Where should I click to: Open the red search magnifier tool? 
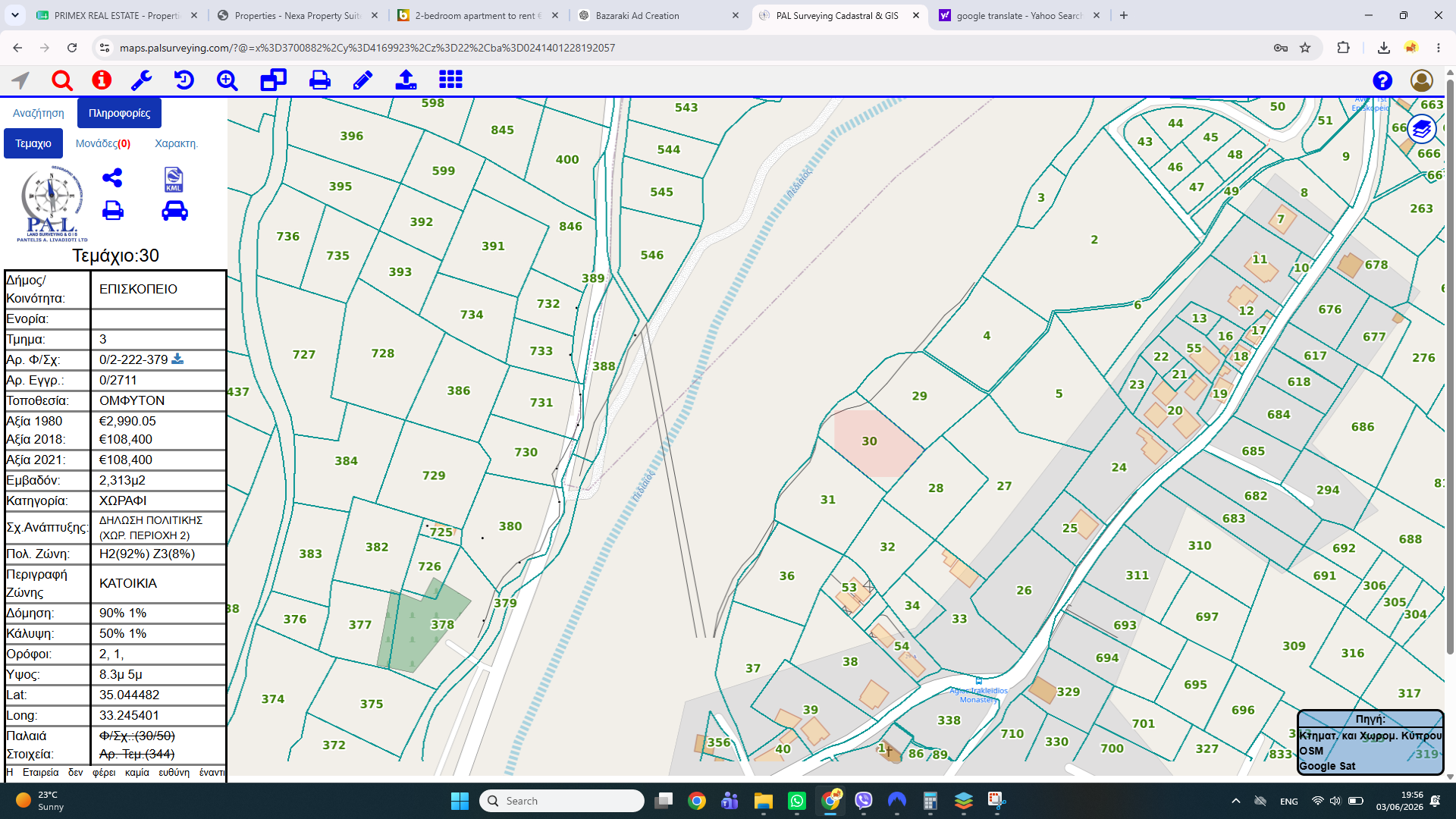coord(62,80)
